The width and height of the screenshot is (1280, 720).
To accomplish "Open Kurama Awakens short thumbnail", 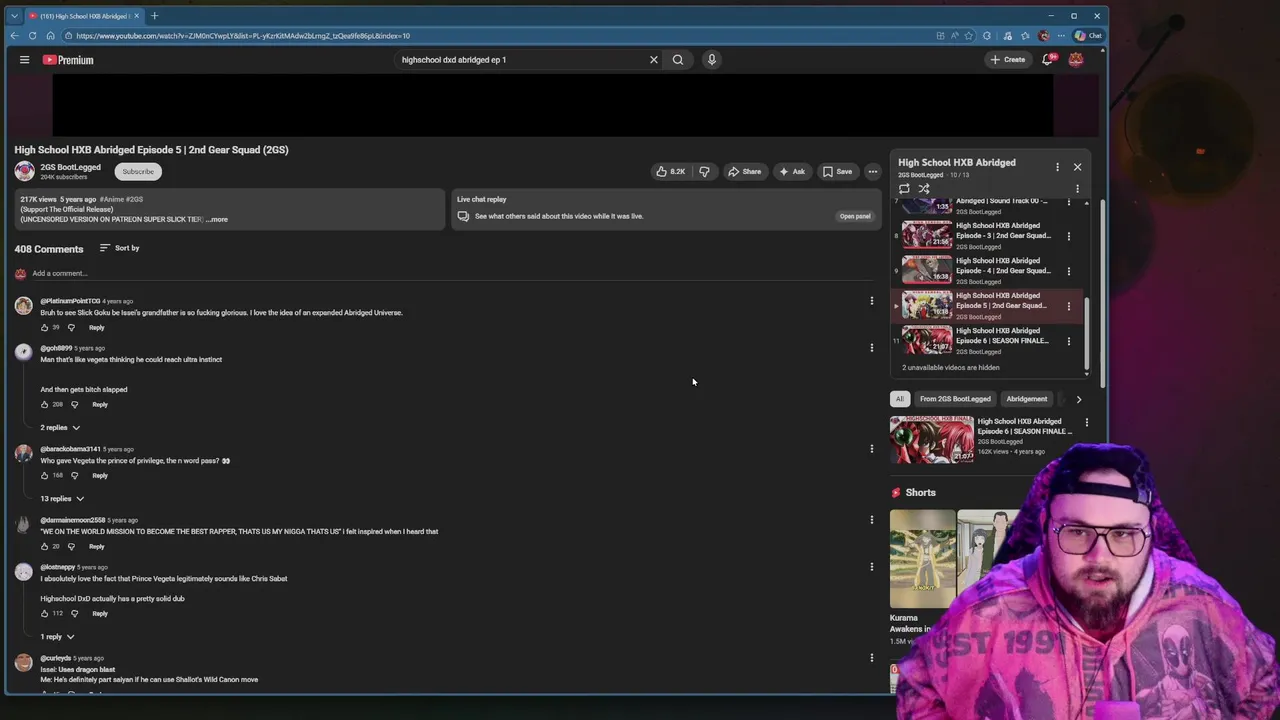I will point(922,558).
